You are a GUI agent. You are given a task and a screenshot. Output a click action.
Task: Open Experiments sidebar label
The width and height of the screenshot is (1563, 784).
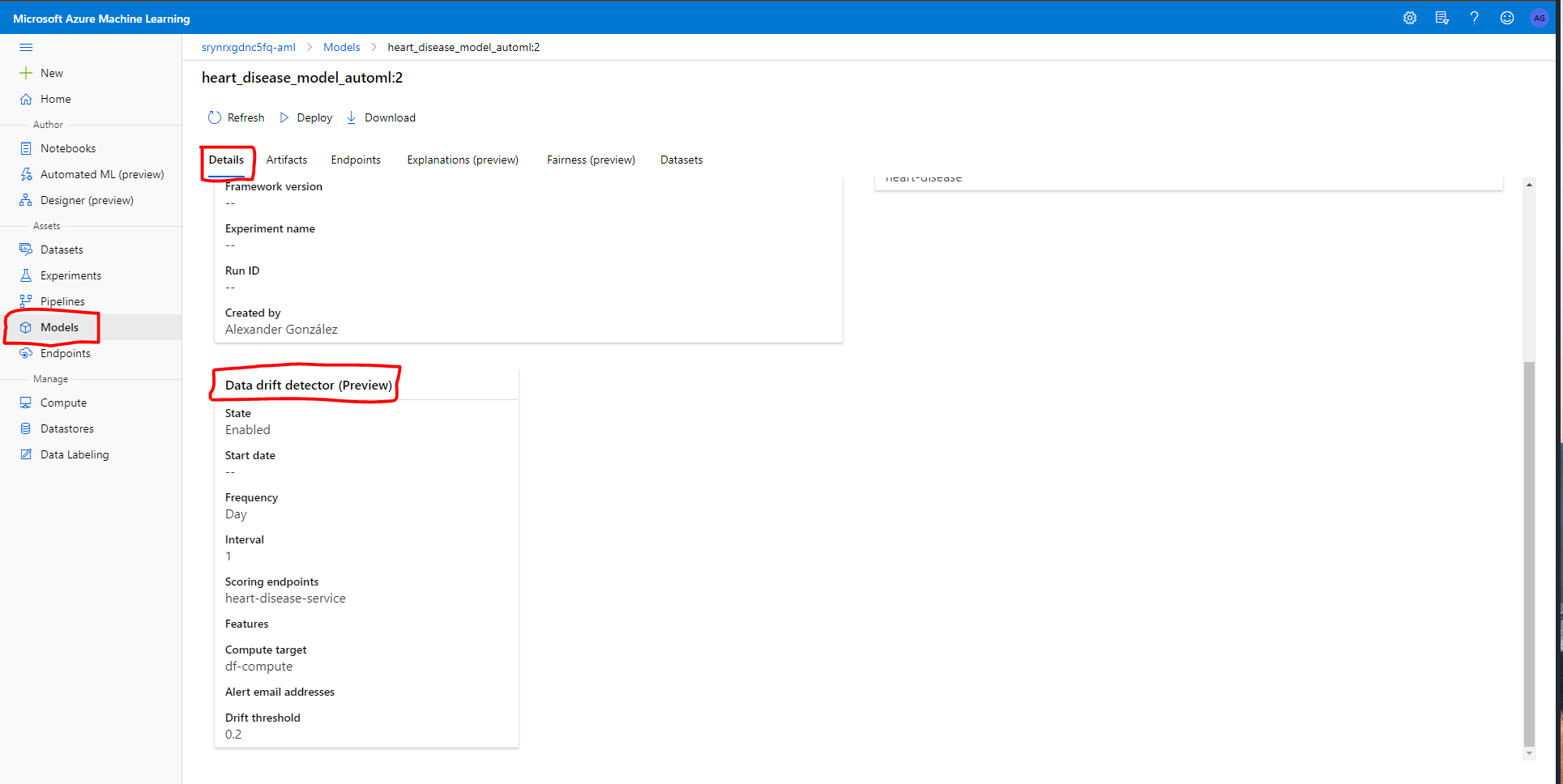pos(71,275)
